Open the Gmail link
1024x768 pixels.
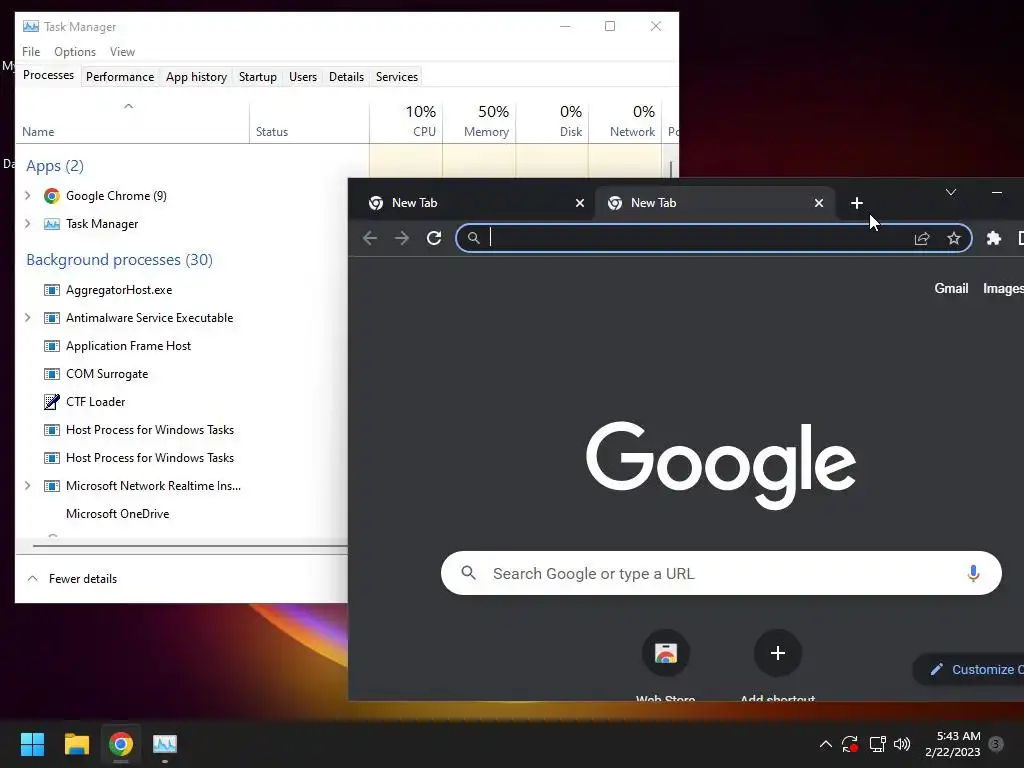coord(951,289)
